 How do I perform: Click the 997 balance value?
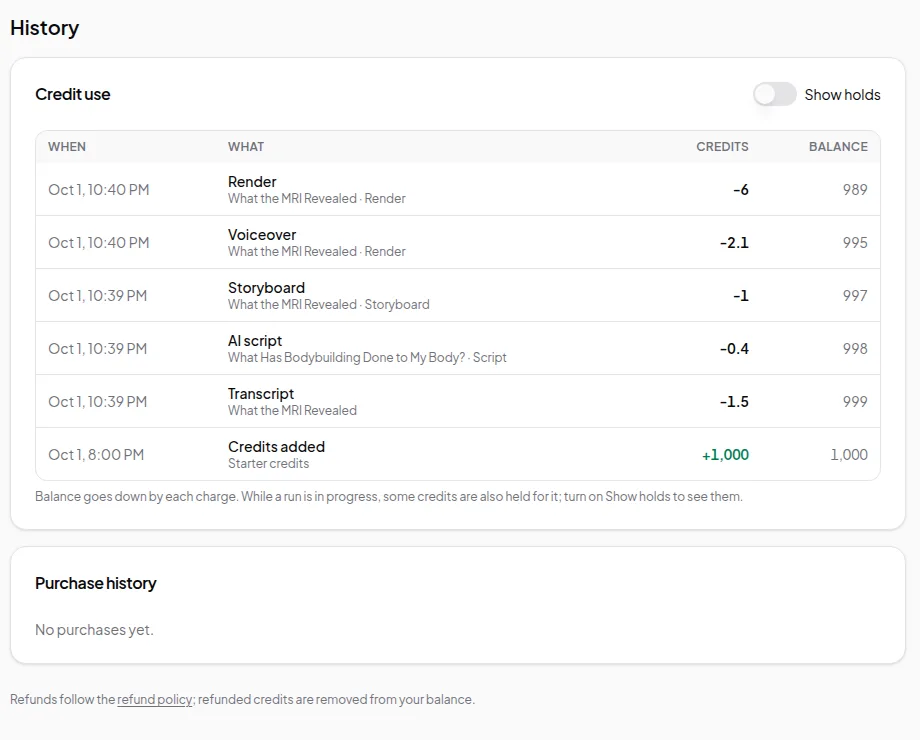pyautogui.click(x=855, y=296)
